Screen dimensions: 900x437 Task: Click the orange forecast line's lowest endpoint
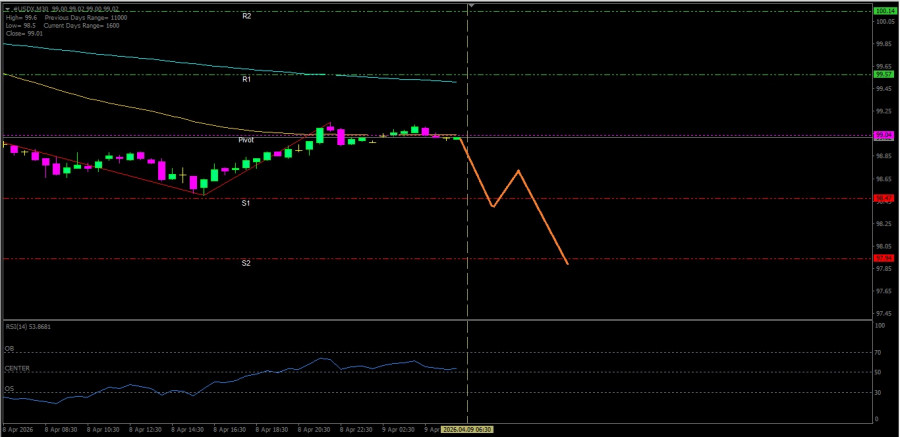(567, 264)
